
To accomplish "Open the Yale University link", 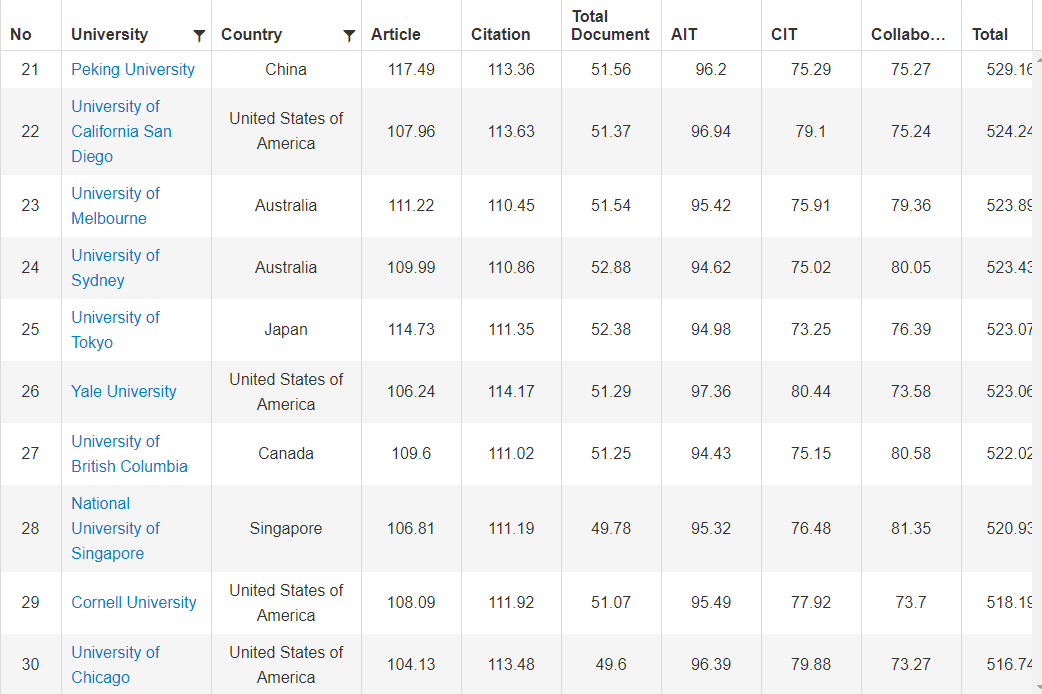I will pos(124,392).
